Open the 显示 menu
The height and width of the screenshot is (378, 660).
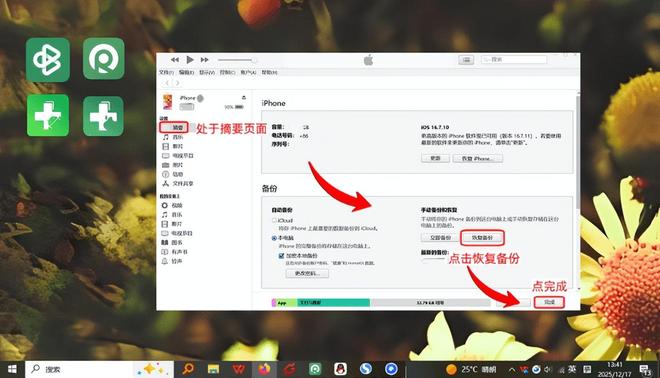[207, 72]
